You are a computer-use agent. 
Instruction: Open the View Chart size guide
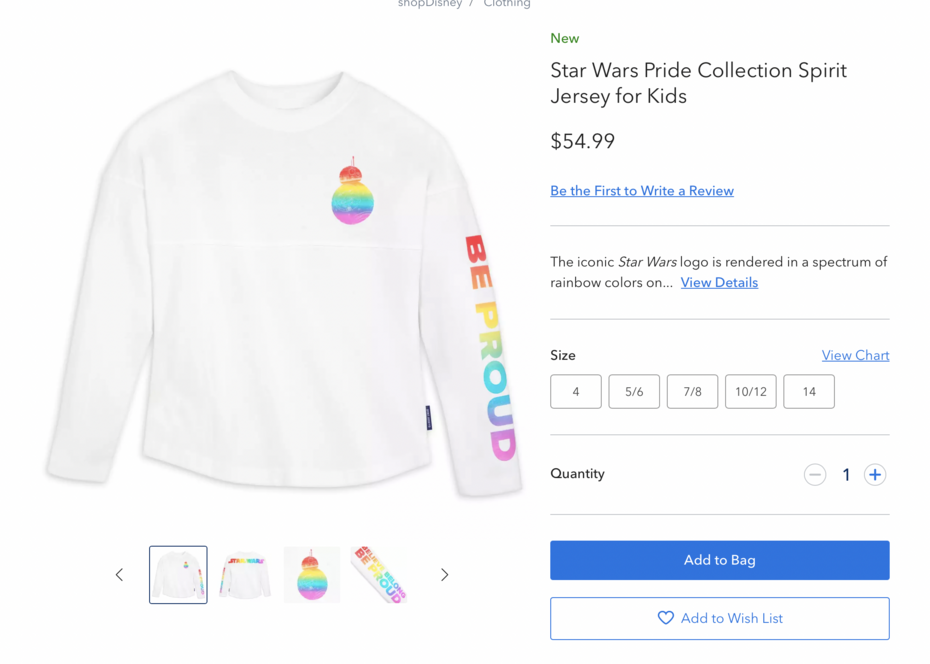(x=855, y=355)
